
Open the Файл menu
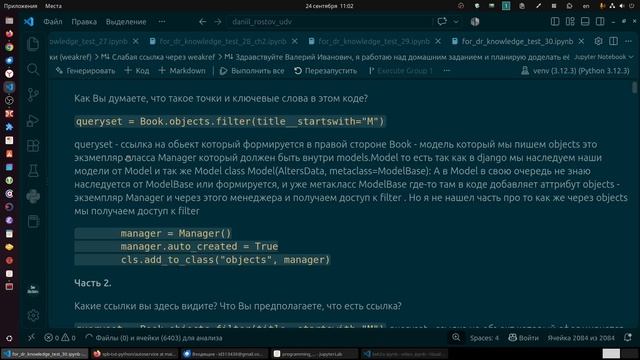pos(53,22)
